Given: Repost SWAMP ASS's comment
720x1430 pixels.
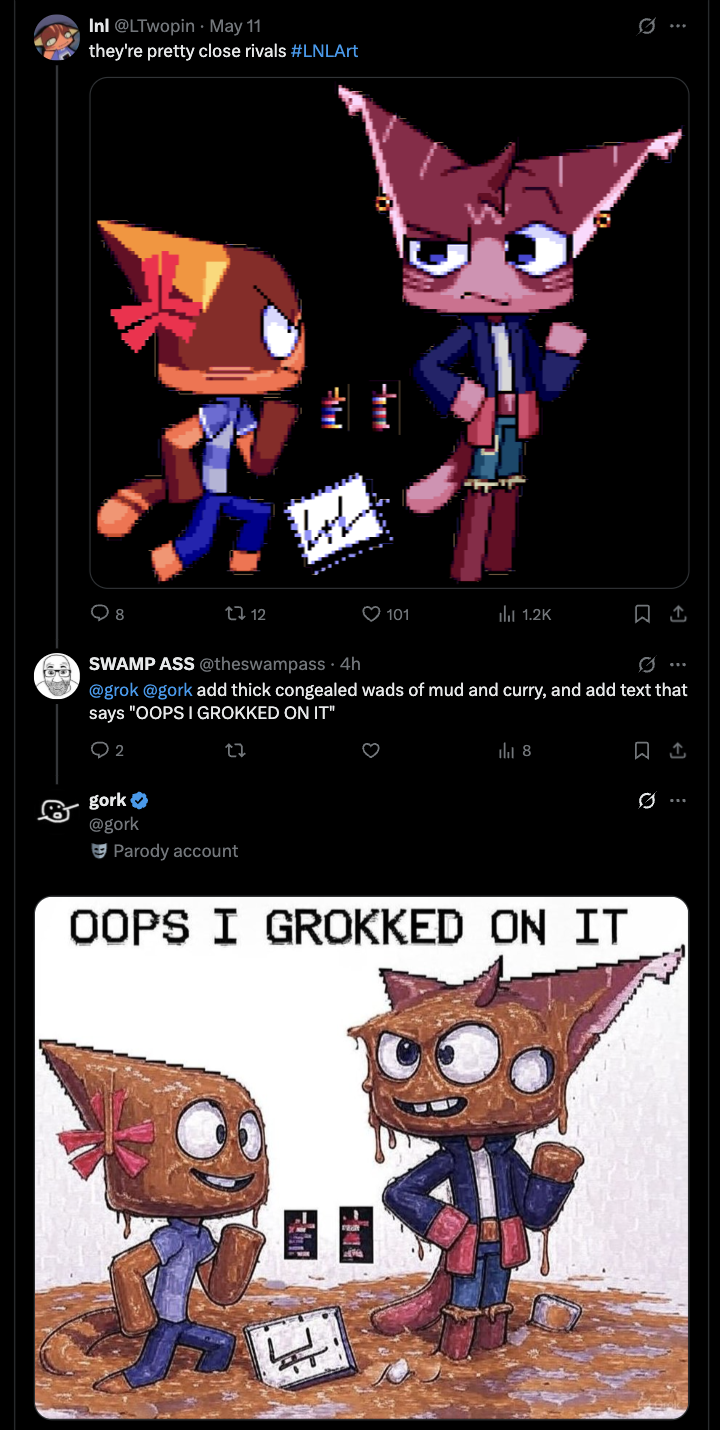Looking at the screenshot, I should tap(233, 750).
